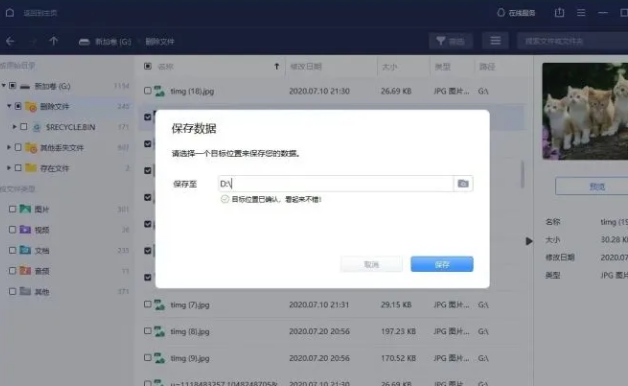
Task: Check the $RECYCLE.BIN checkbox
Action: [24, 127]
